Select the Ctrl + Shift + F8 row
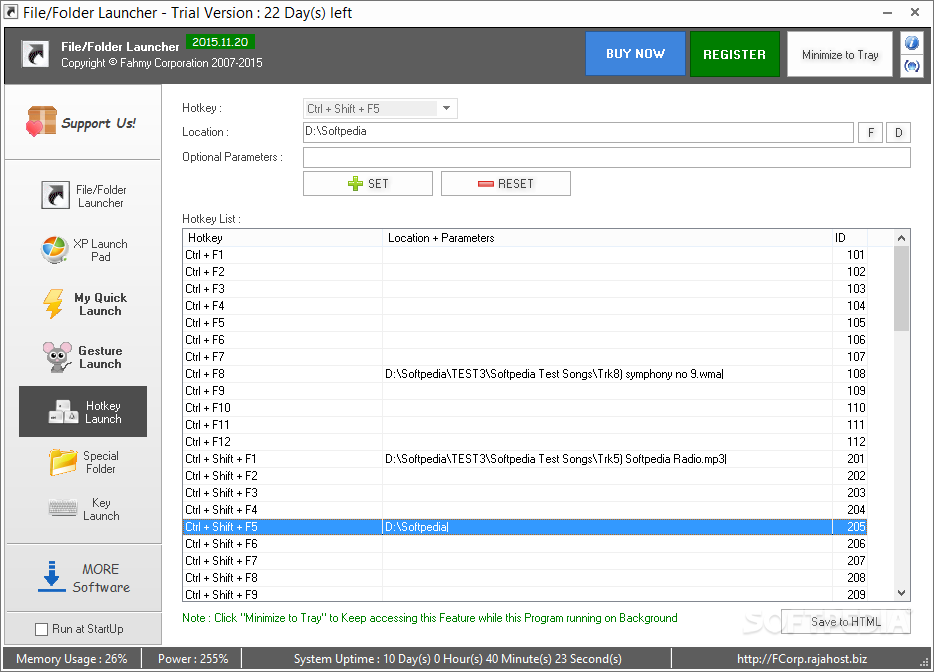Image resolution: width=934 pixels, height=672 pixels. [x=524, y=577]
